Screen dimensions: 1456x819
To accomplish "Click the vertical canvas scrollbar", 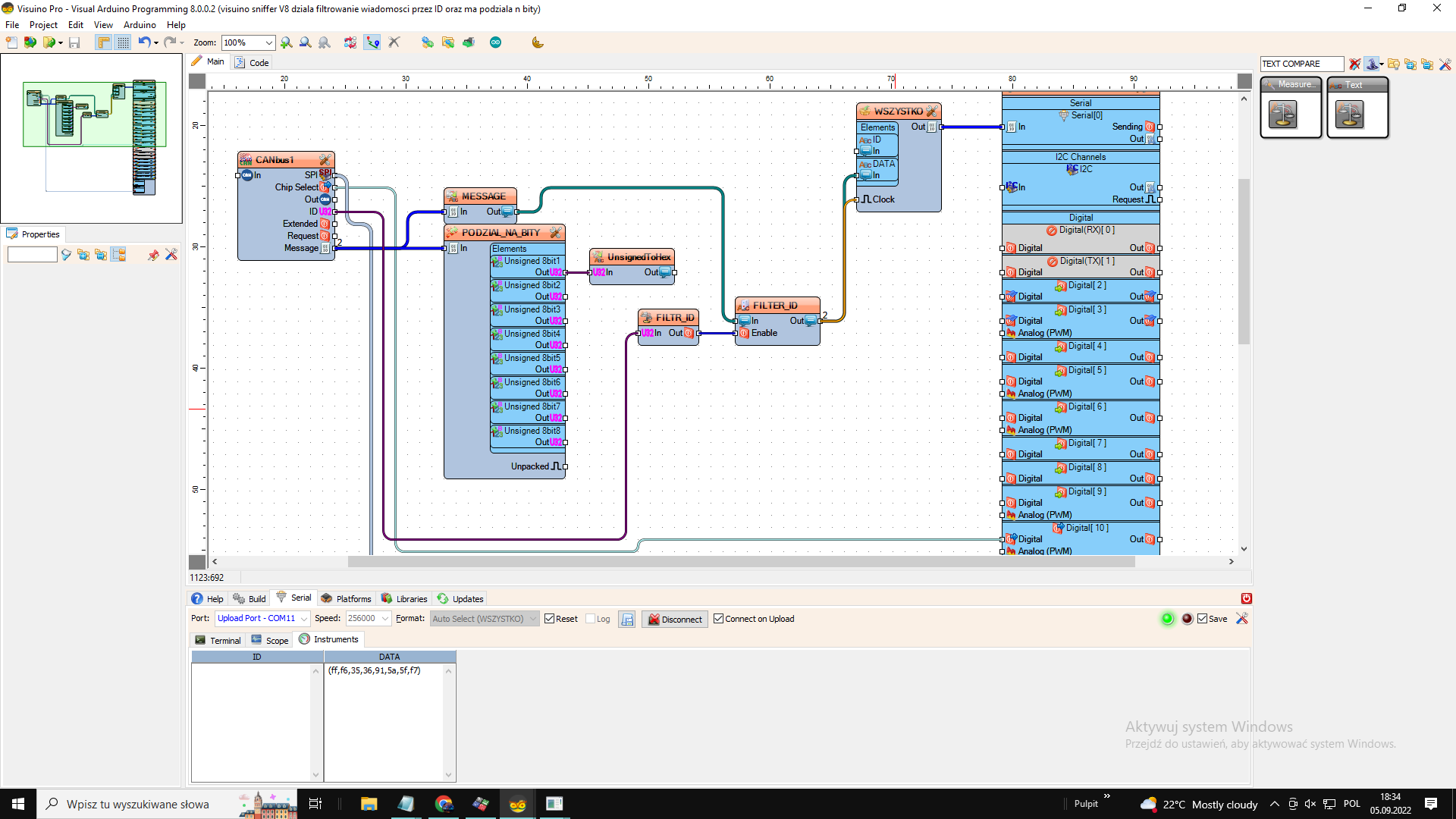I will [1244, 262].
